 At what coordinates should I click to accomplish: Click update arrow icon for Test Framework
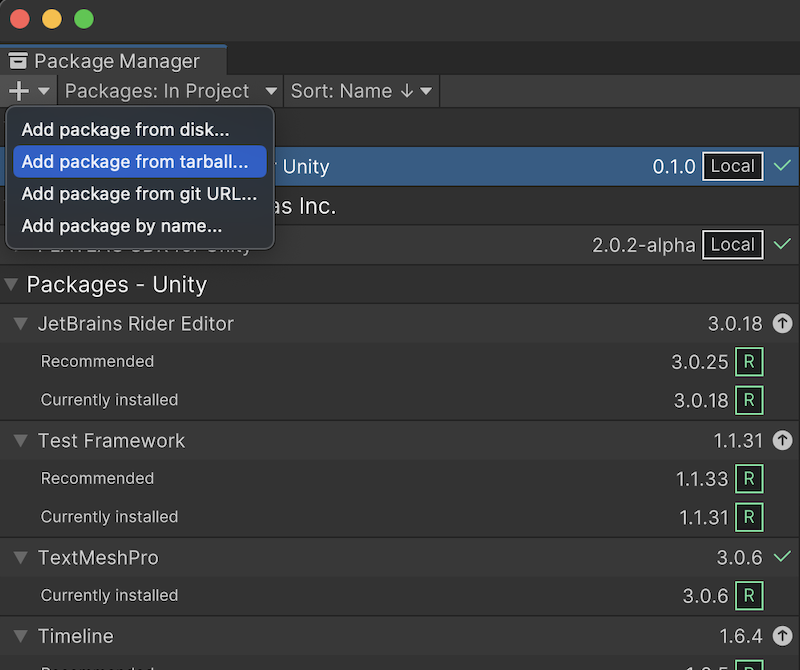coord(782,440)
